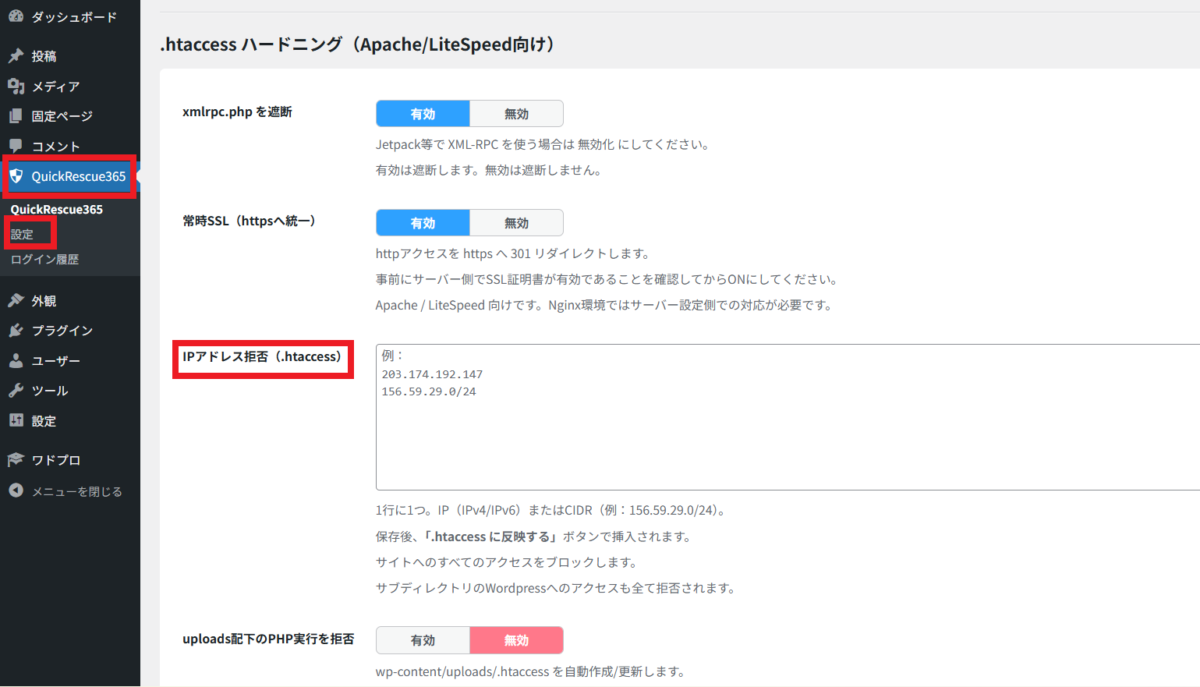Select 無効 for uploads PHP execution
Screen dimensions: 1200x687
coord(516,640)
